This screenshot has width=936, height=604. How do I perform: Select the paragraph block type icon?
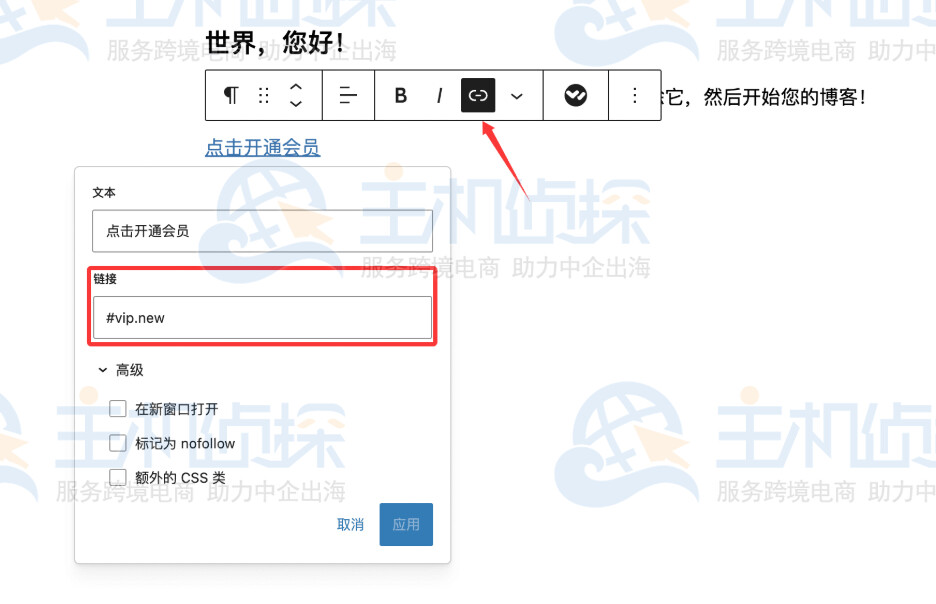pyautogui.click(x=229, y=95)
